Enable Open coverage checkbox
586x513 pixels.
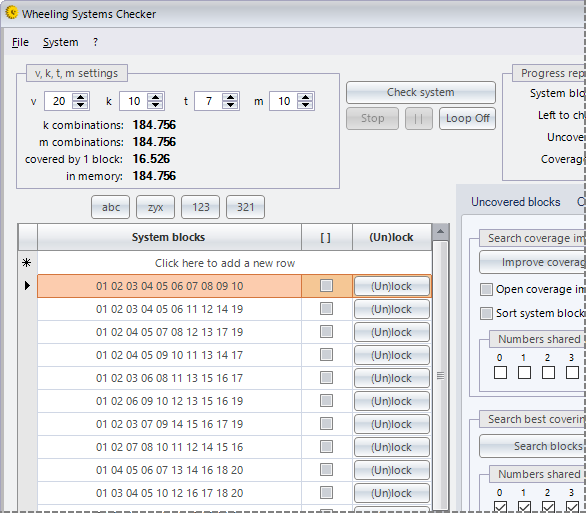tap(486, 289)
